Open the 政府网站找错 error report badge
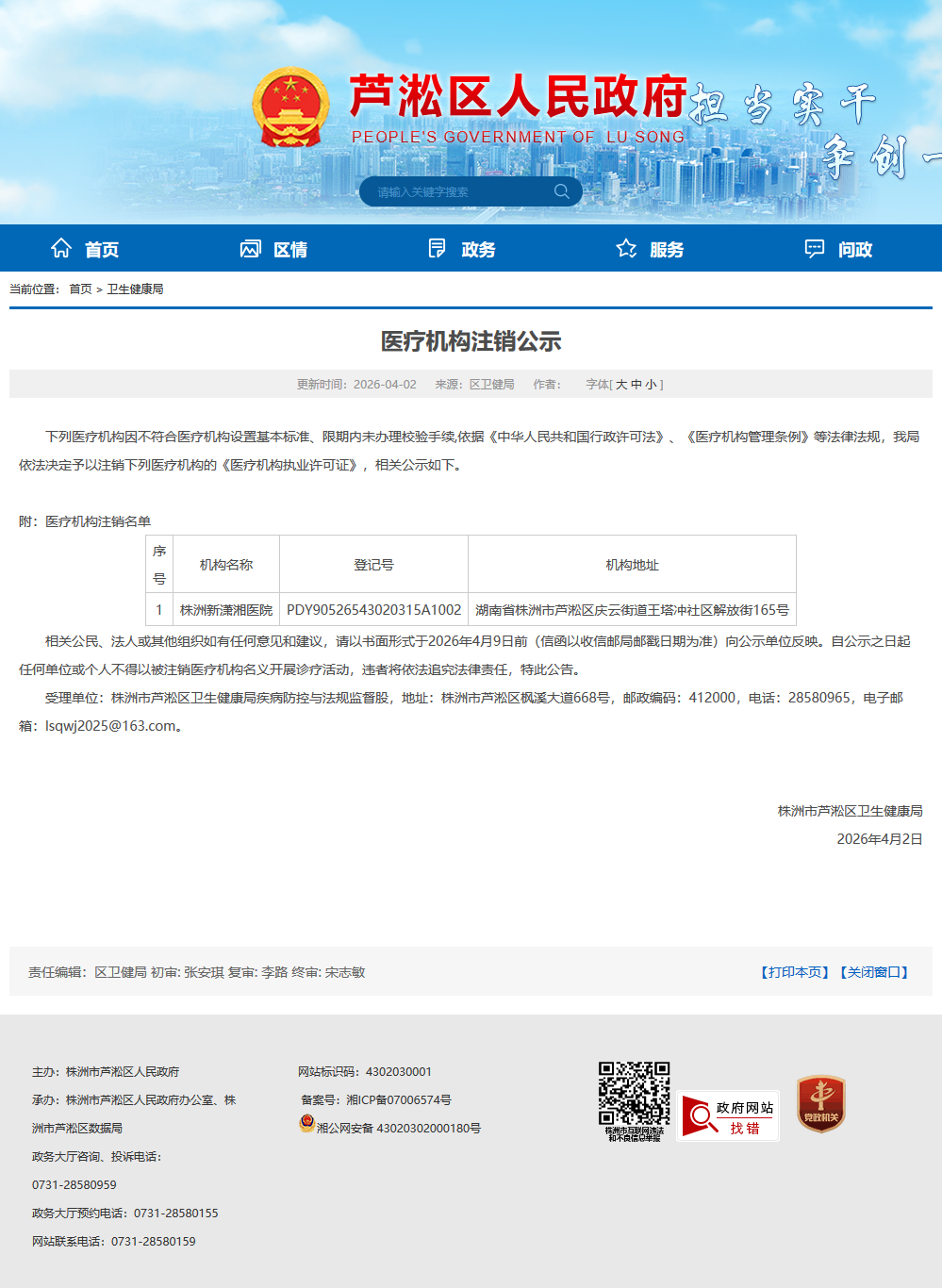This screenshot has height=1288, width=942. tap(728, 1116)
